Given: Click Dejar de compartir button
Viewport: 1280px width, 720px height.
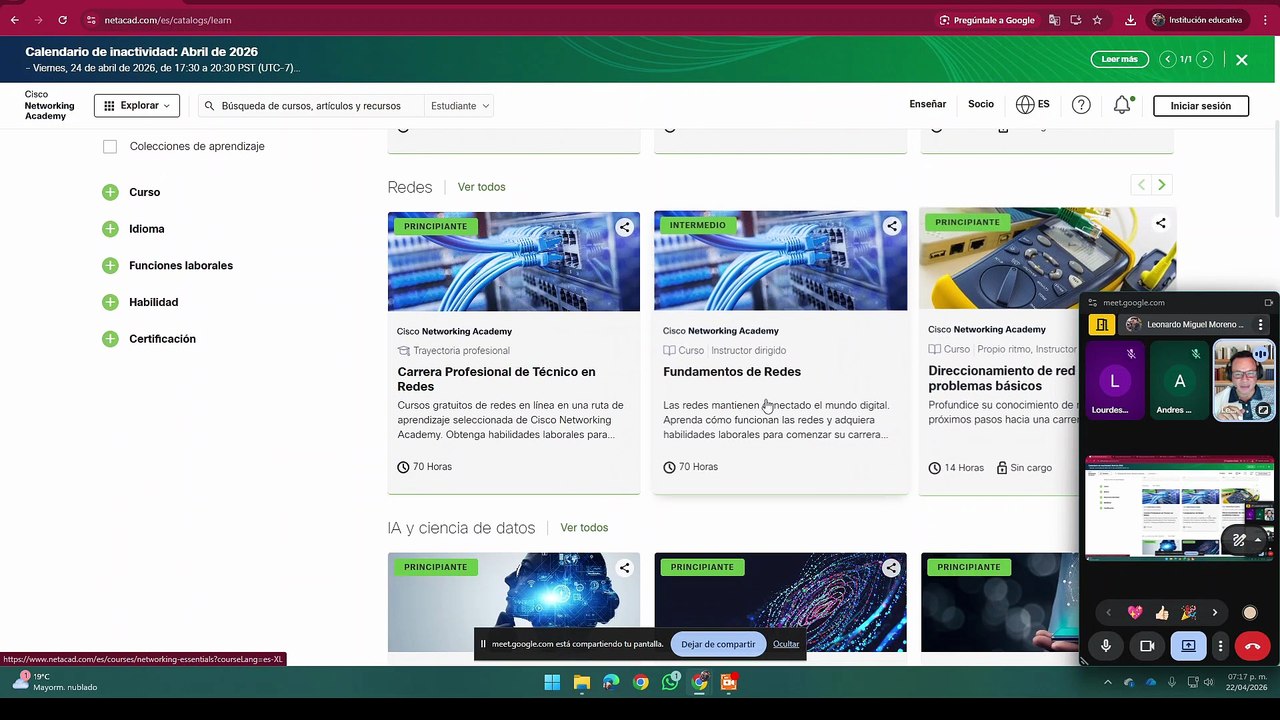Looking at the screenshot, I should [718, 644].
